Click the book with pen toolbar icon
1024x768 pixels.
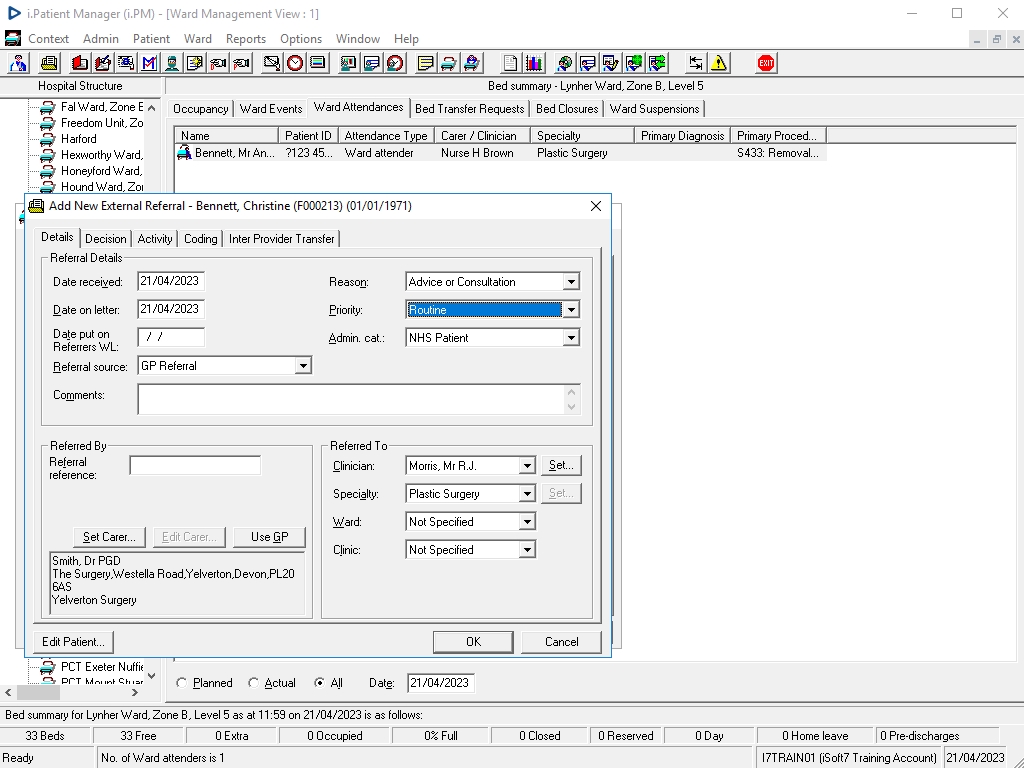[103, 63]
